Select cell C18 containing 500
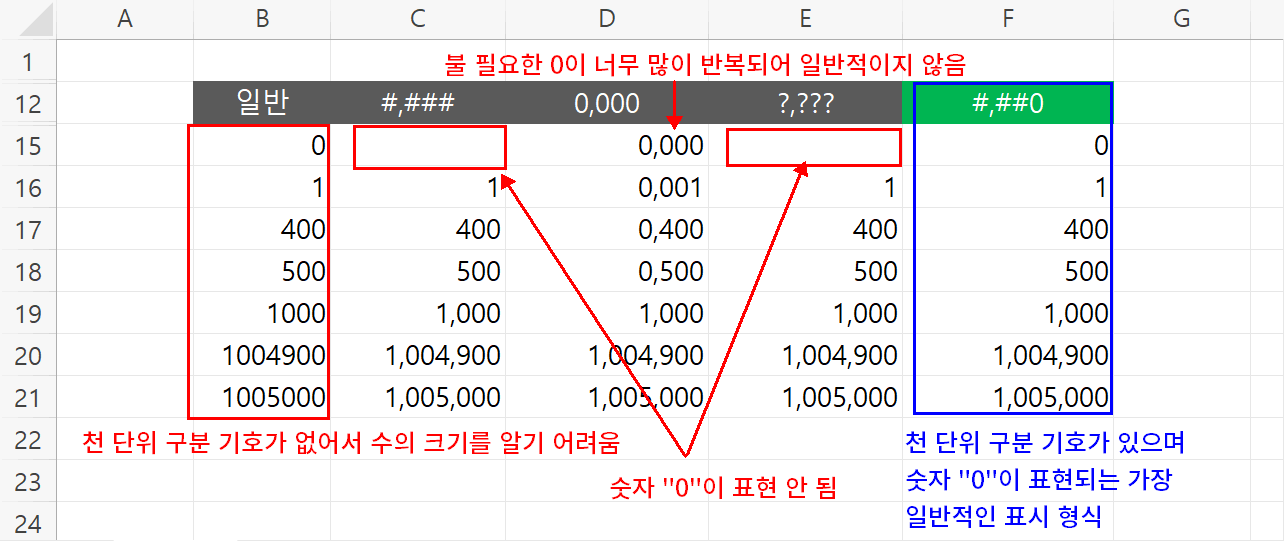This screenshot has height=541, width=1284. (x=418, y=271)
